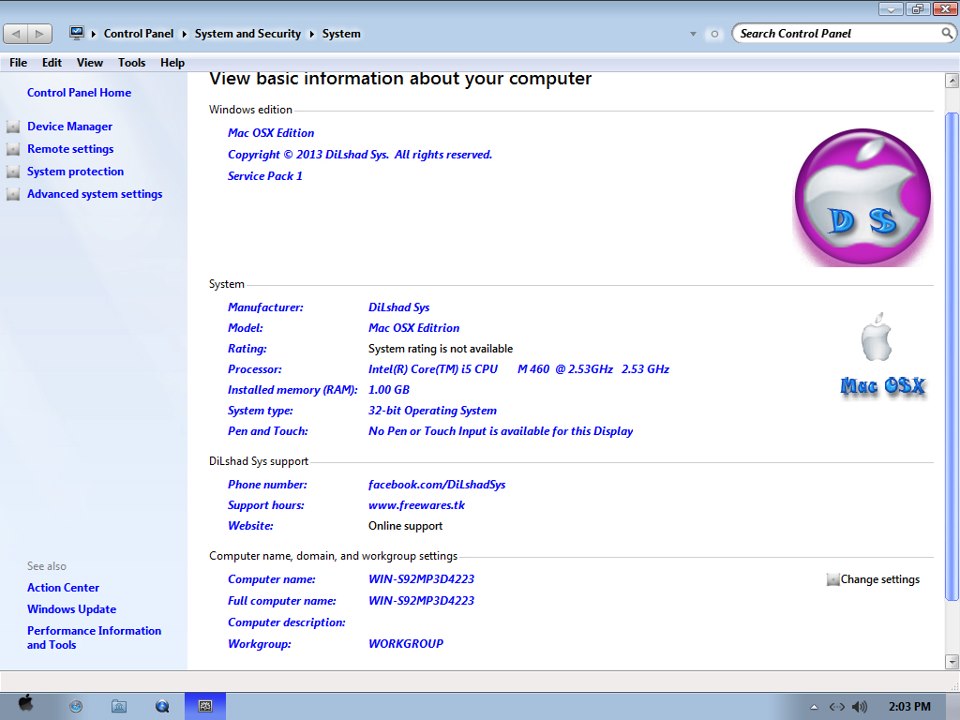960x720 pixels.
Task: Open the Edit menu
Action: tap(51, 62)
